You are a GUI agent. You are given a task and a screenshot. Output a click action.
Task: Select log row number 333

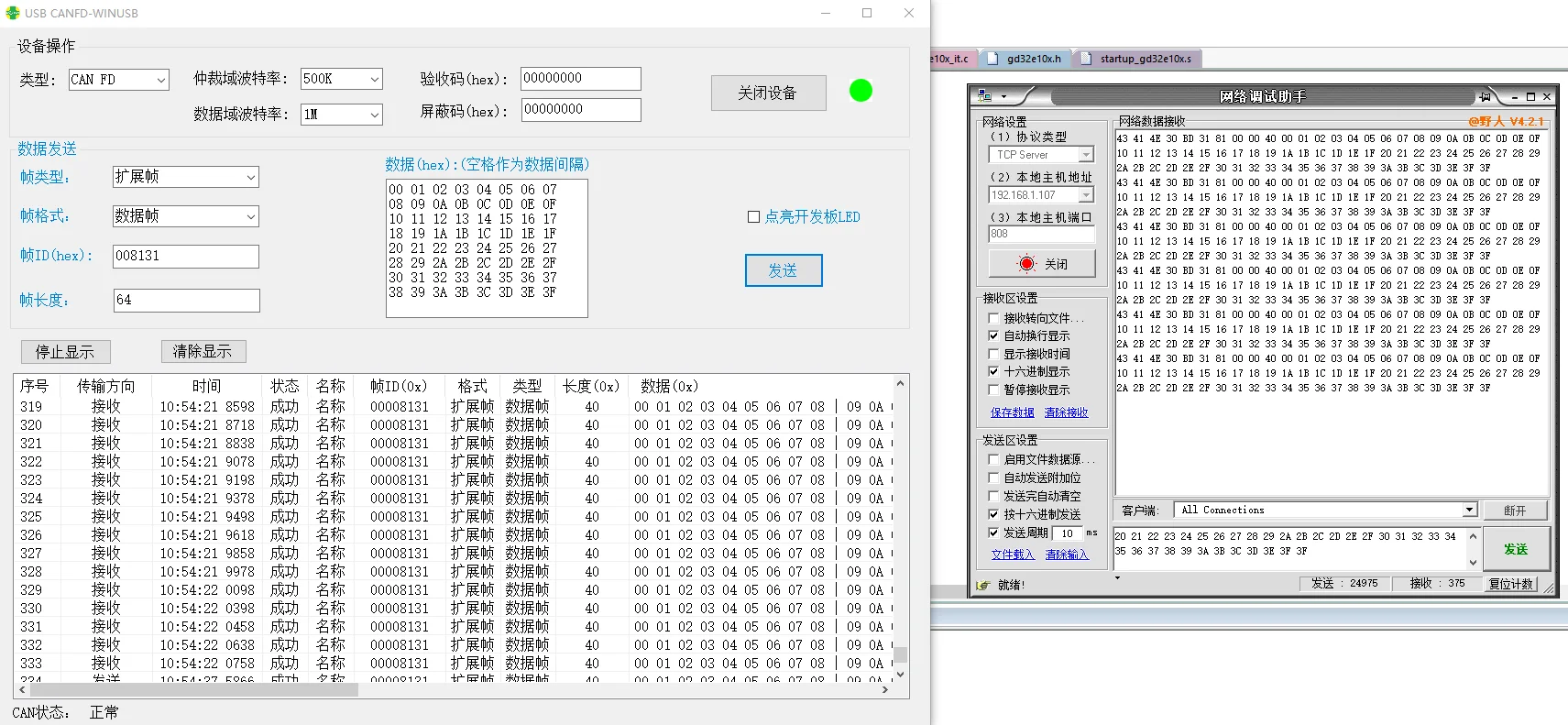454,663
